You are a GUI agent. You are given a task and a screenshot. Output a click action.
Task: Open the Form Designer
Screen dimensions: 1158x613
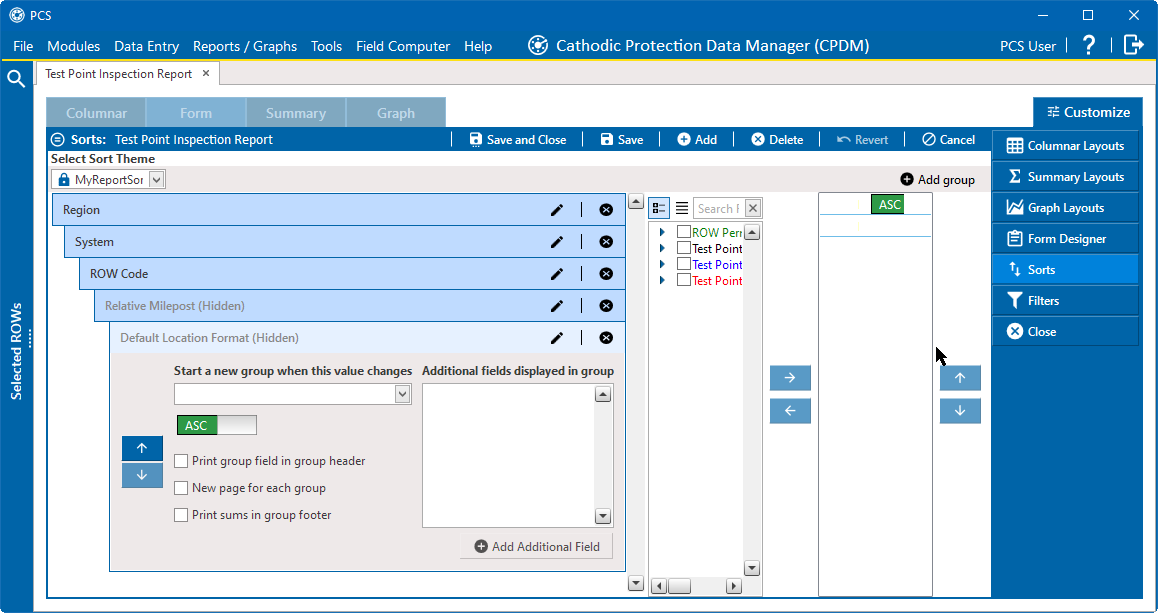coord(1065,238)
